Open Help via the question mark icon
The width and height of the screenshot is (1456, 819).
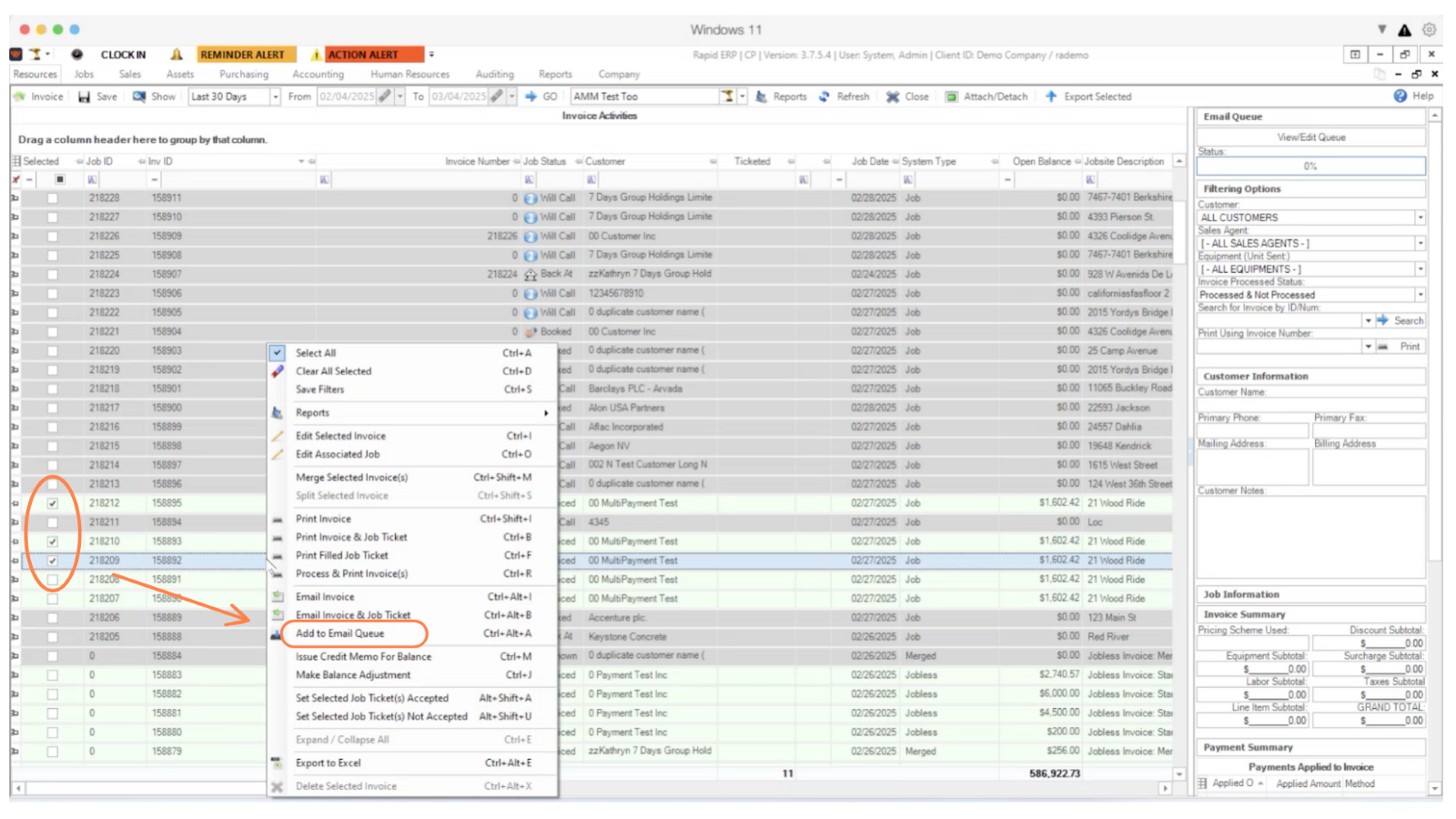[x=1400, y=96]
